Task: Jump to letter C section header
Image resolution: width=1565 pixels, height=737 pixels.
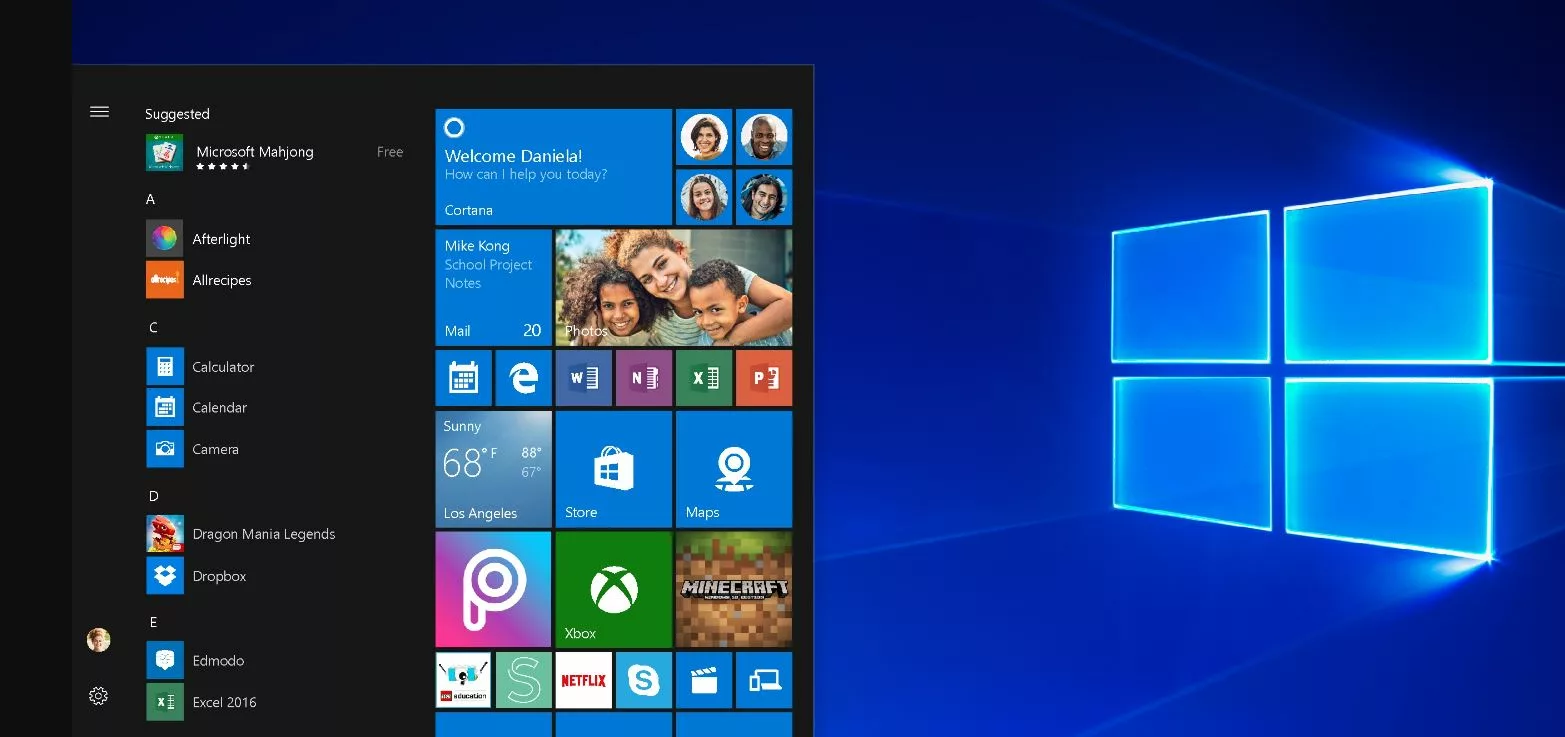Action: (153, 327)
